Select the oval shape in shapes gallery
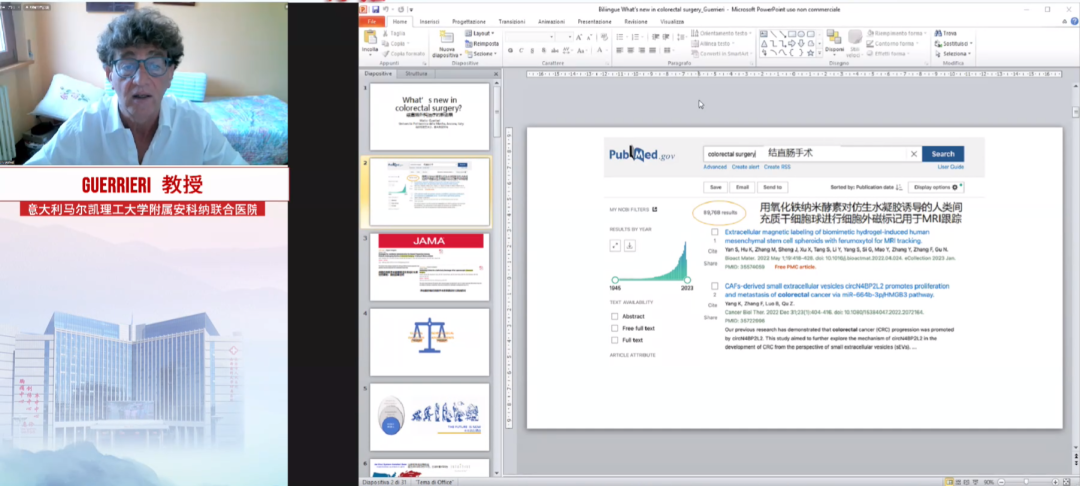Image resolution: width=1080 pixels, height=486 pixels. pos(801,34)
